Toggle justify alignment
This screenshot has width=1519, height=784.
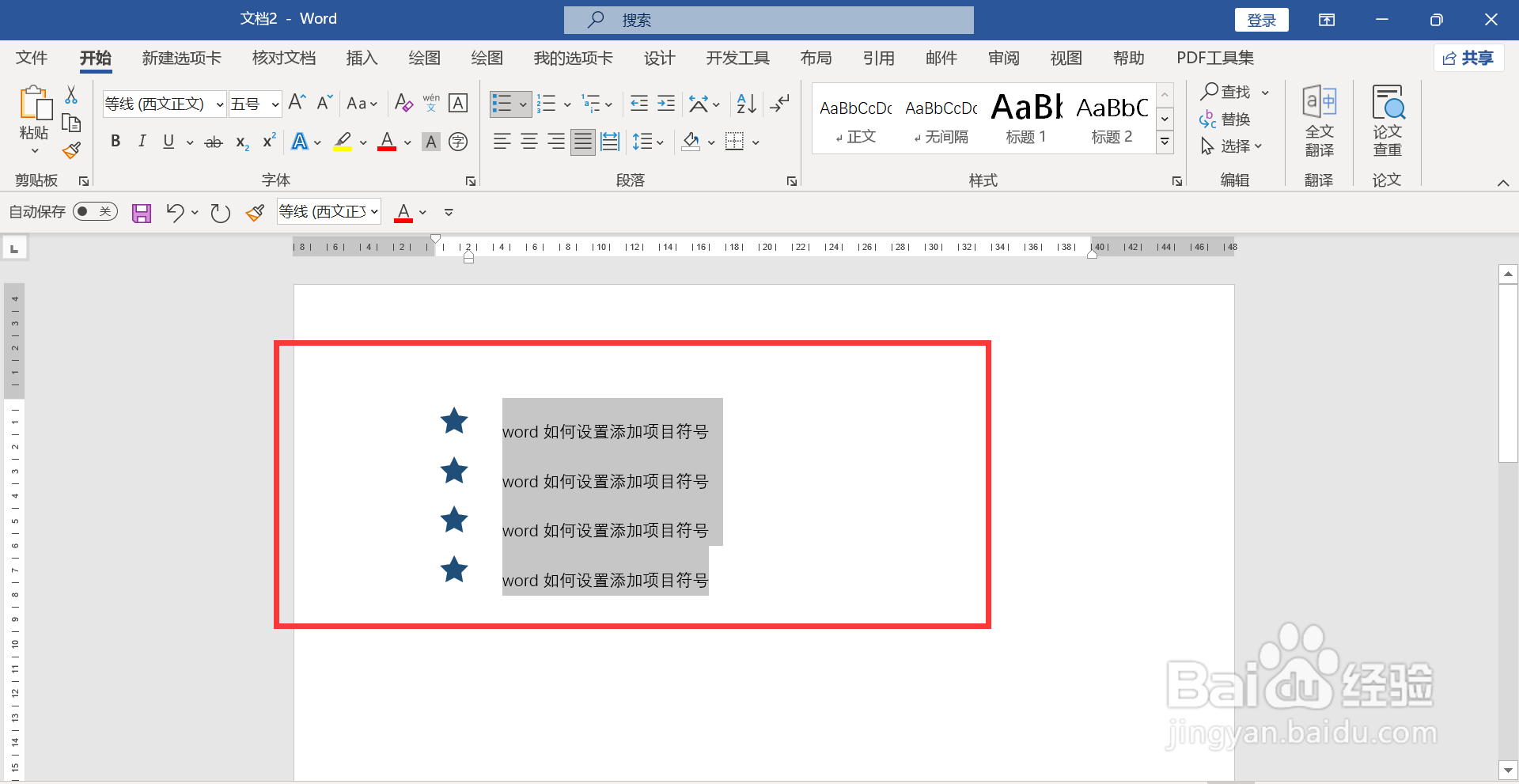tap(583, 142)
